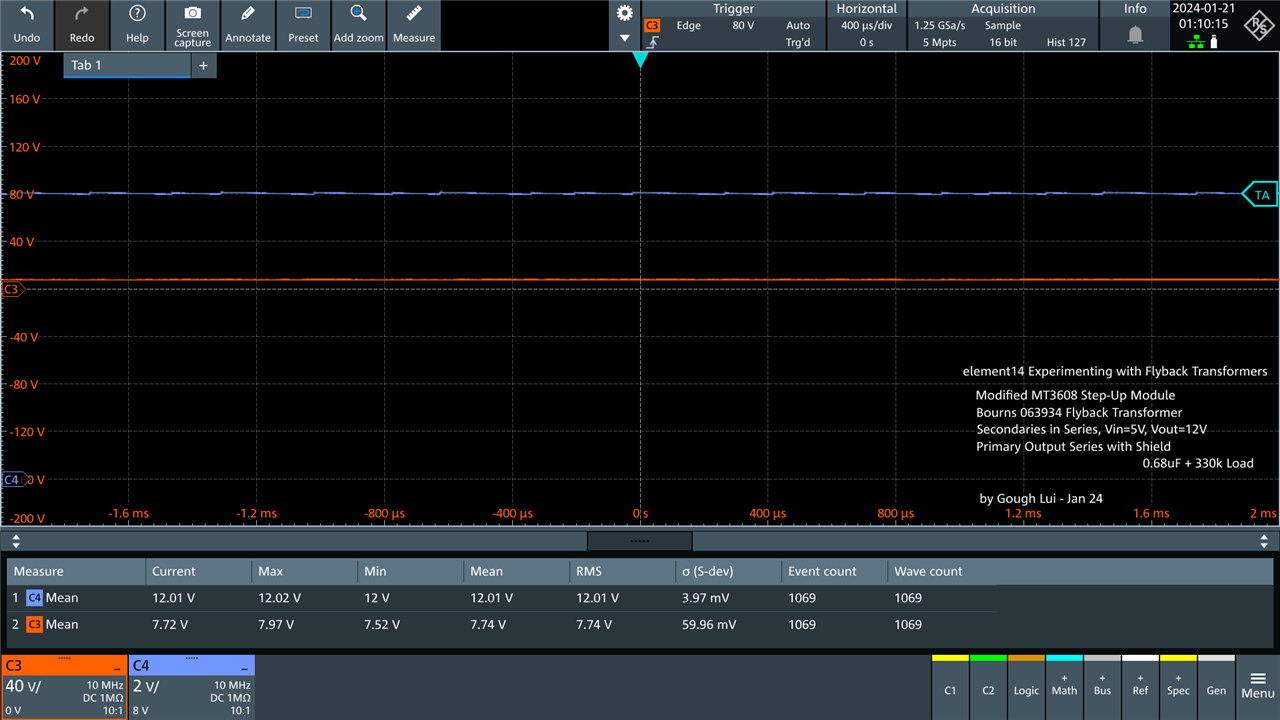Add a Bus decode
The height and width of the screenshot is (720, 1280).
tap(1102, 688)
